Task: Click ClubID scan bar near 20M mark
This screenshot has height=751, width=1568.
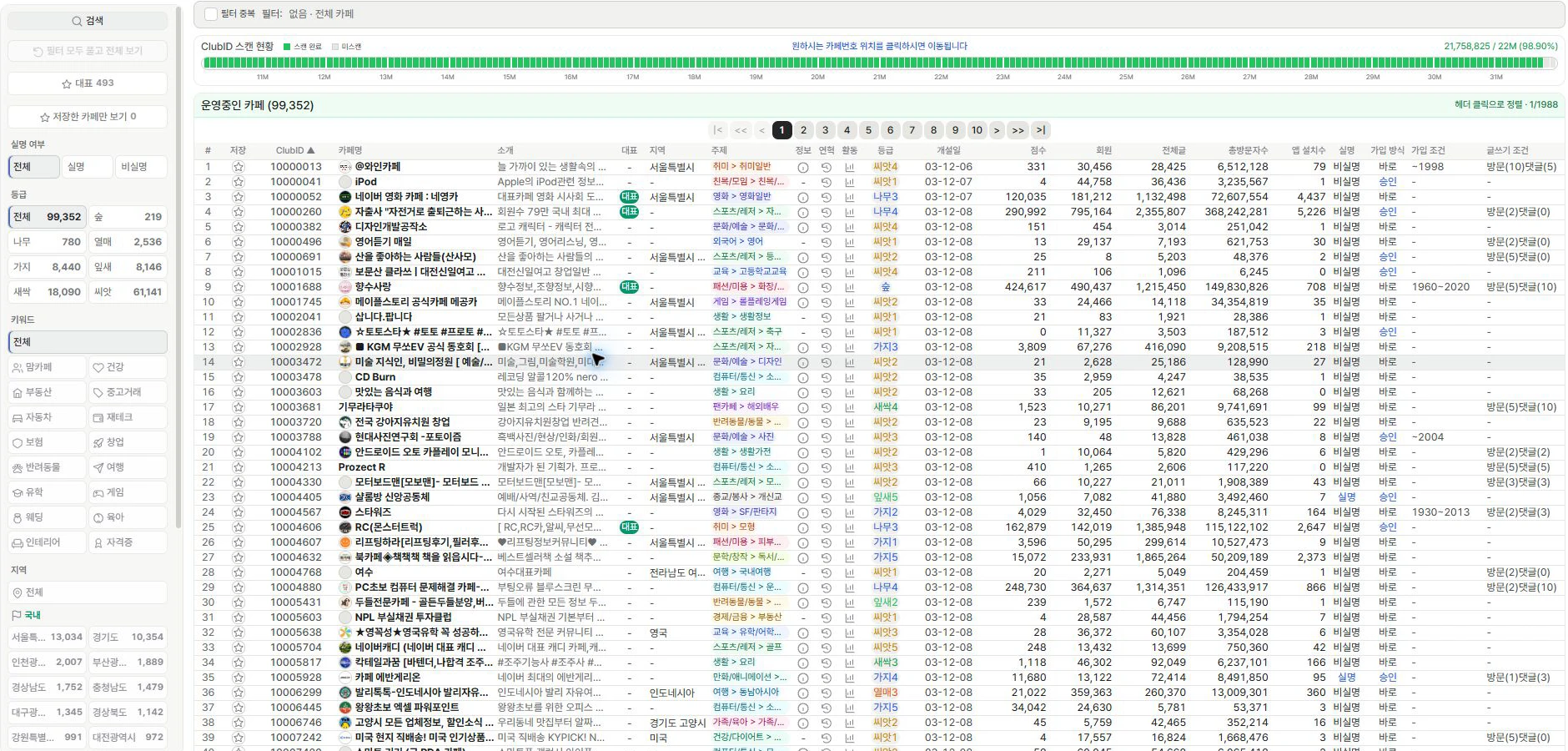Action: point(818,63)
